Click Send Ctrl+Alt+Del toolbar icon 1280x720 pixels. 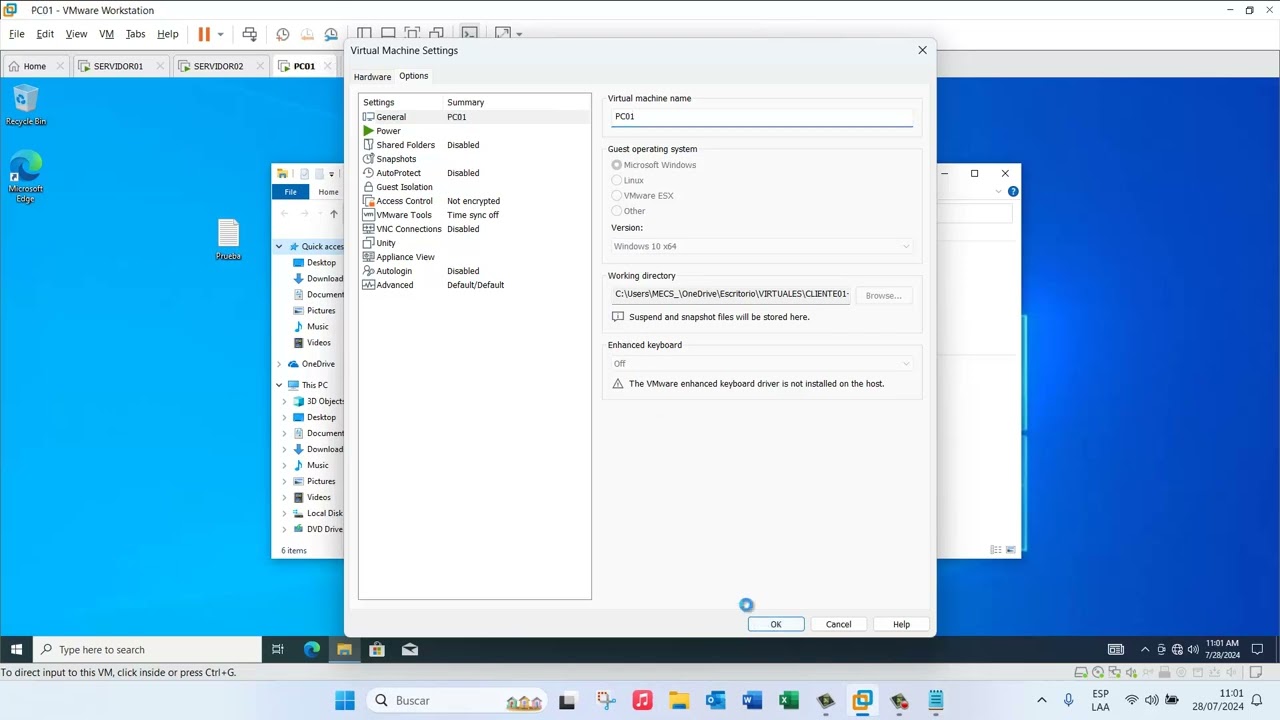coord(249,34)
